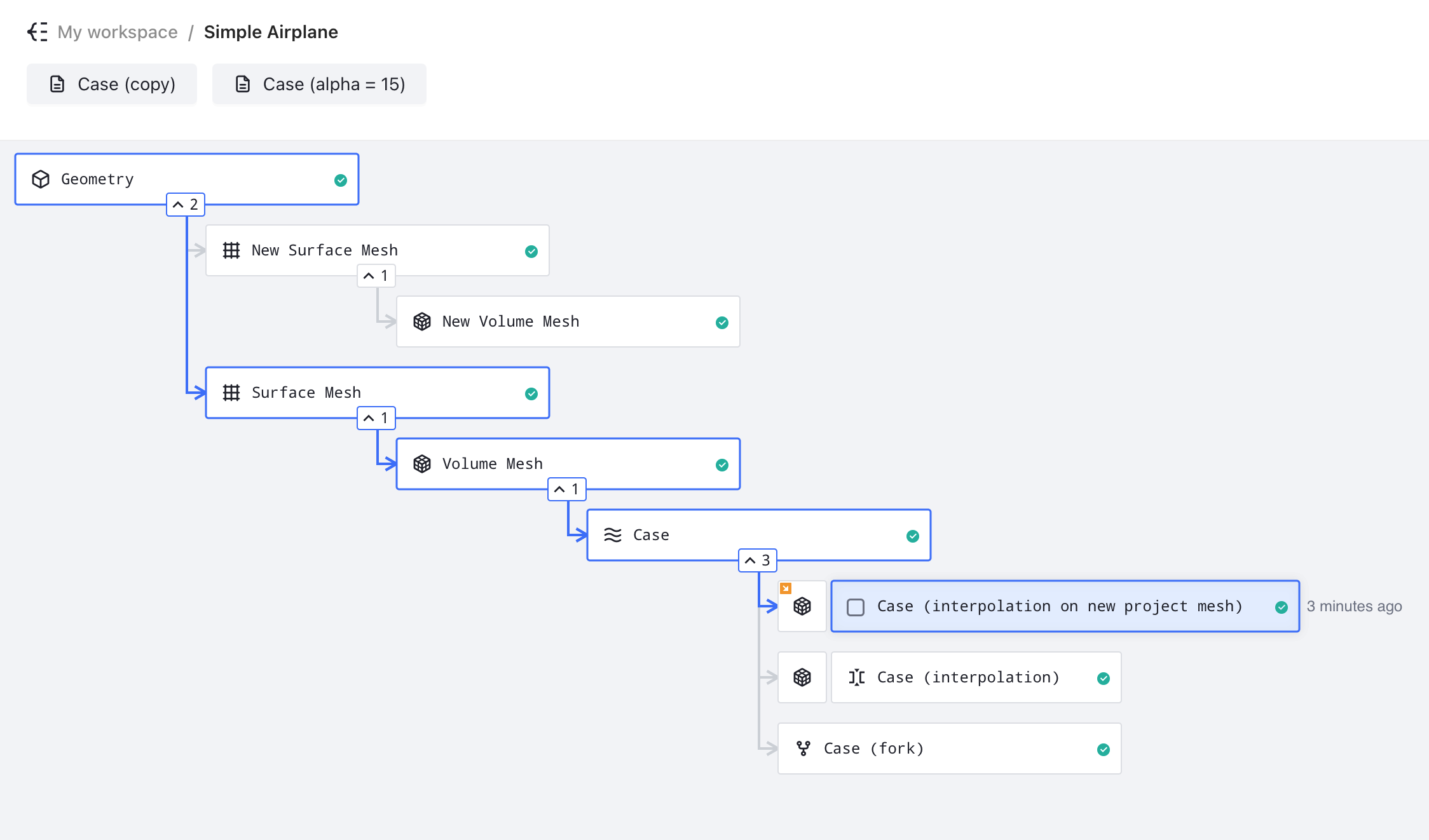Click the volume mesh cube icon on New Volume Mesh
The width and height of the screenshot is (1429, 840).
pos(422,322)
